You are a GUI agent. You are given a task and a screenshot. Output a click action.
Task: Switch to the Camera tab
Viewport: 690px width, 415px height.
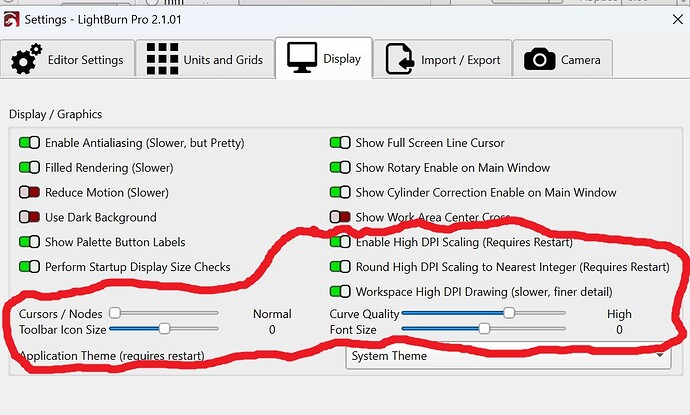click(x=562, y=59)
